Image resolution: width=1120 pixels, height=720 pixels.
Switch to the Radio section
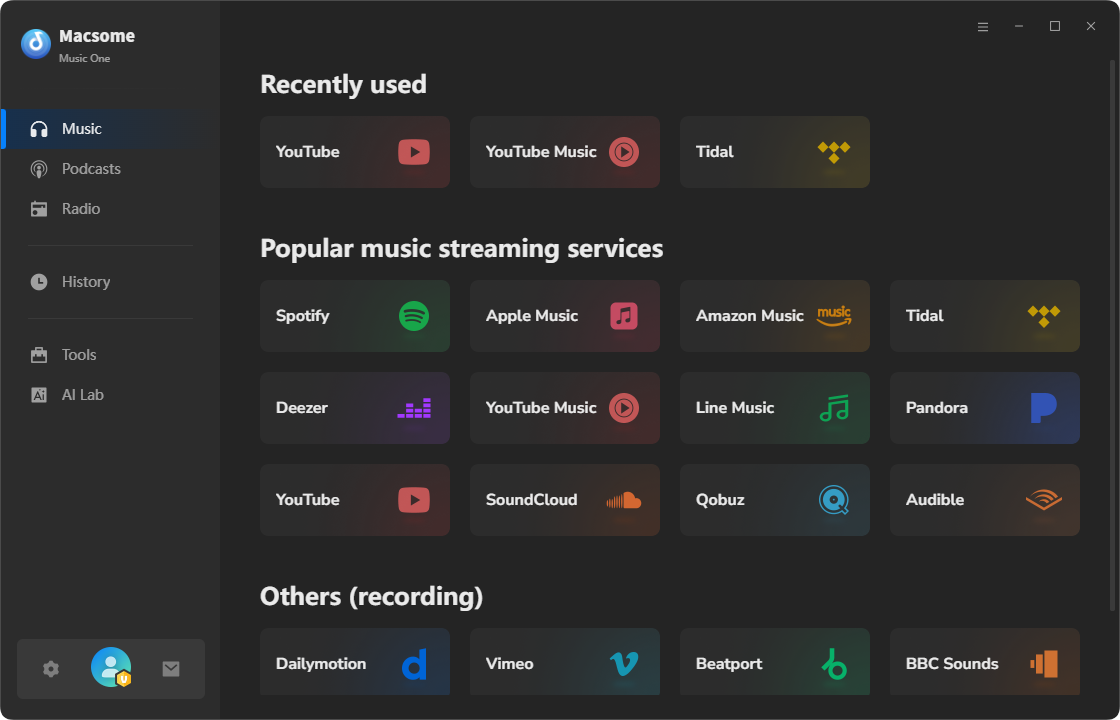(x=111, y=209)
